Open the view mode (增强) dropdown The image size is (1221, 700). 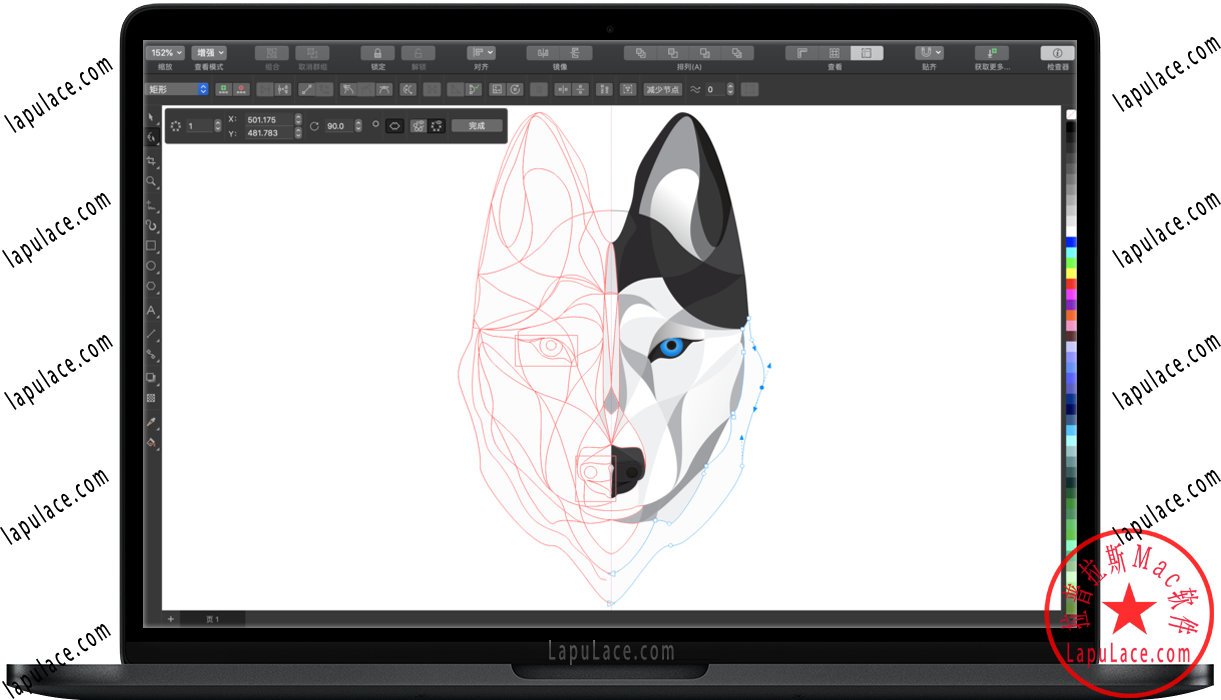pyautogui.click(x=209, y=53)
